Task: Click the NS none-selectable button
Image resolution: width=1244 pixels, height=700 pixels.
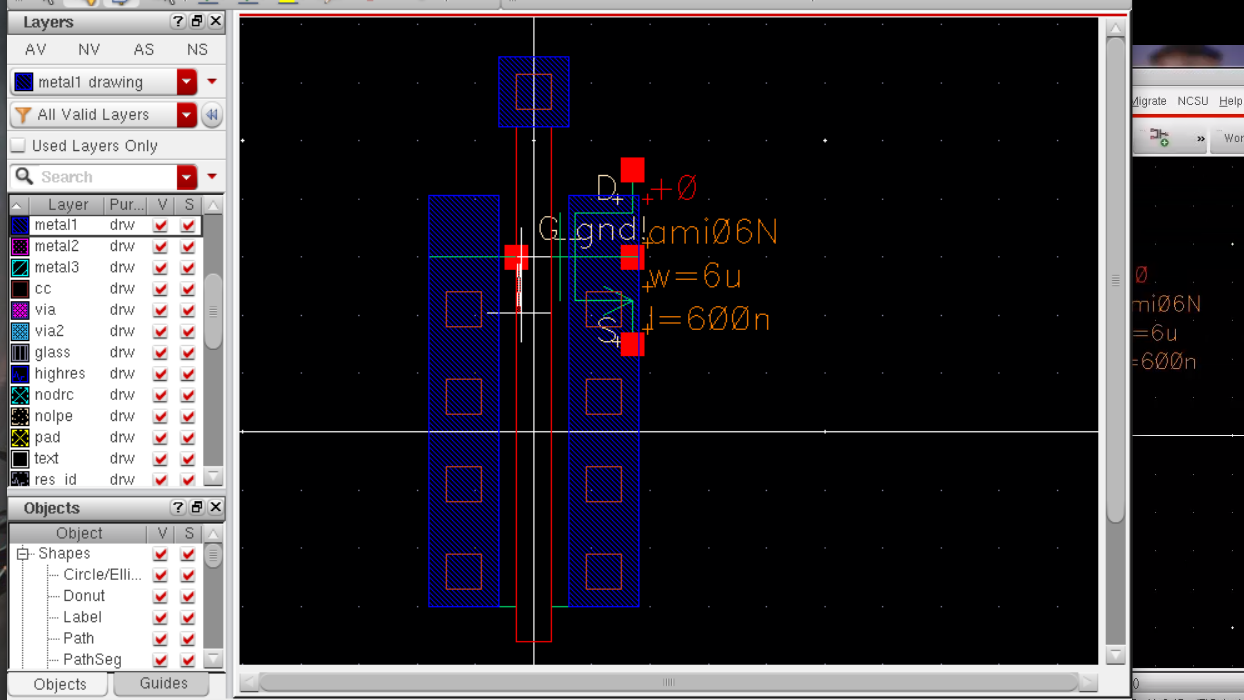Action: (197, 49)
